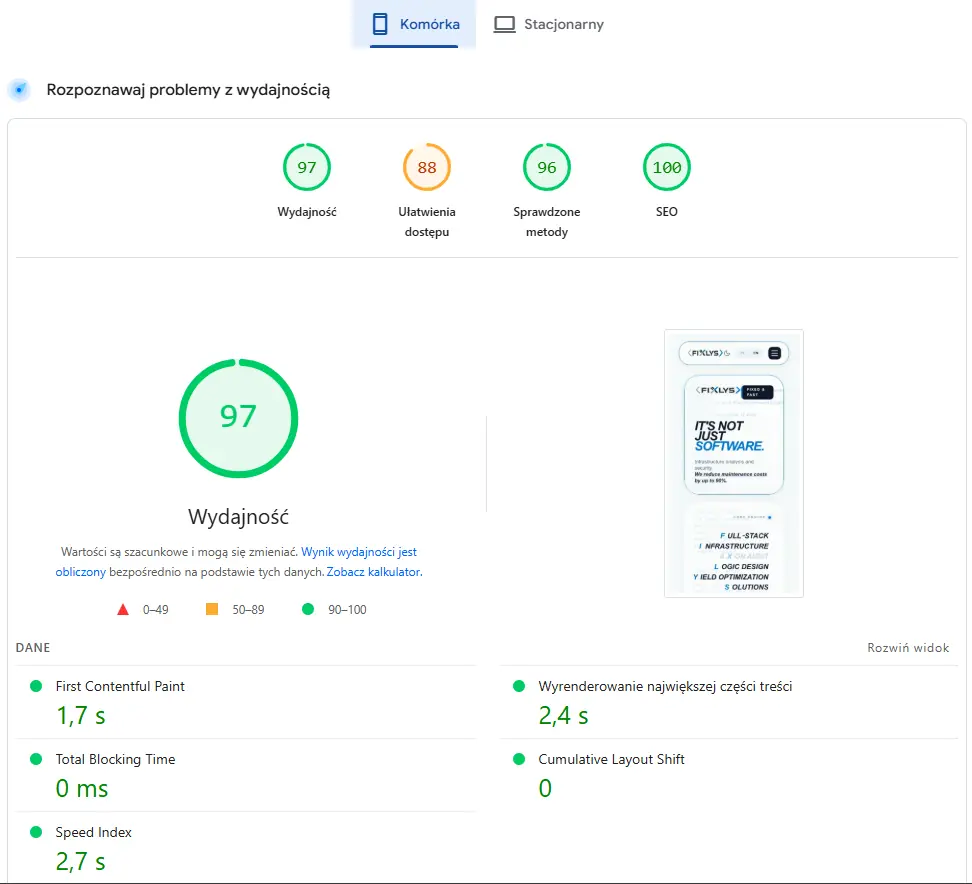
Task: Click the green dot beside Speed Index
Action: tap(36, 832)
